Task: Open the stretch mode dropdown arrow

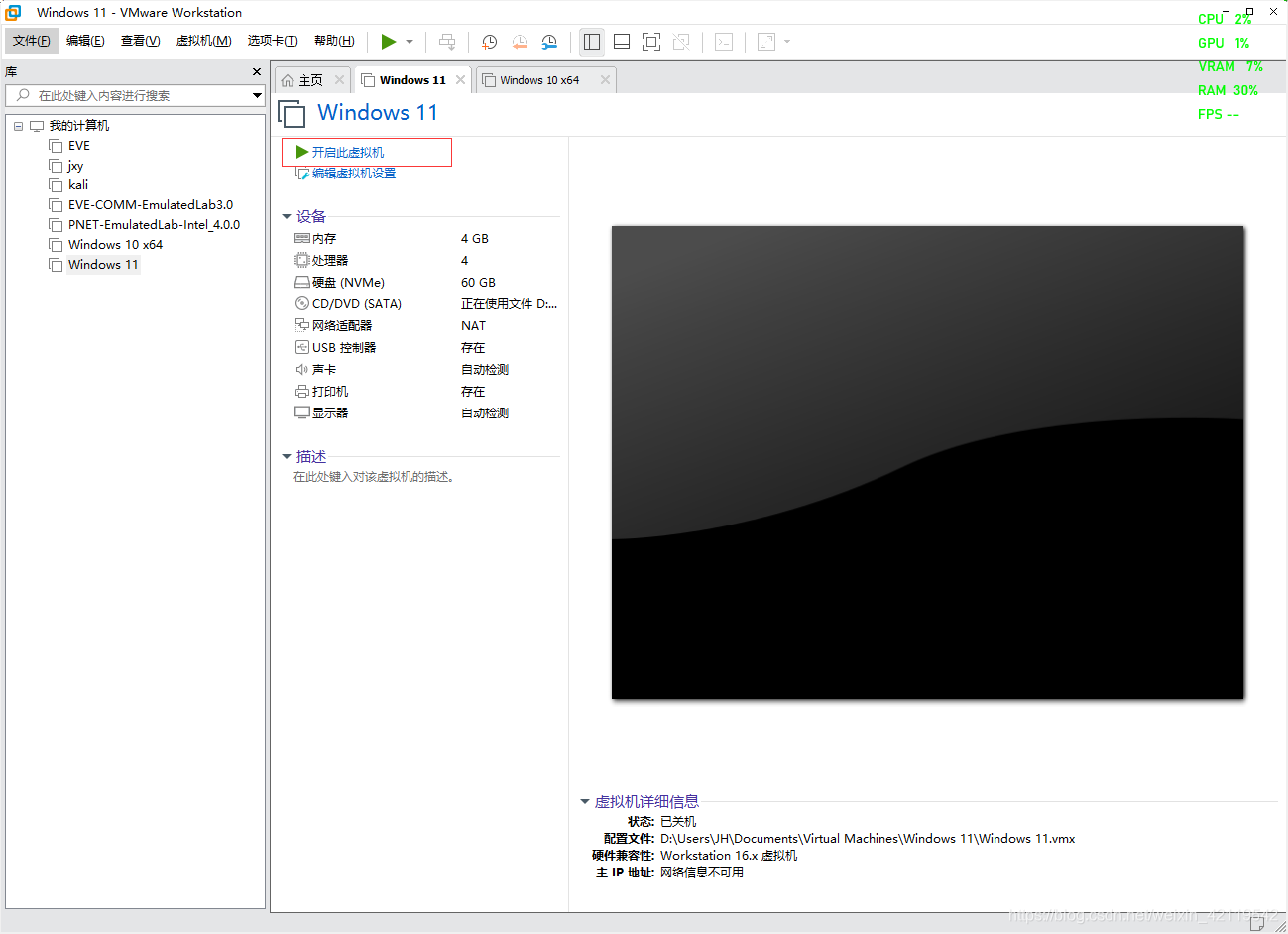Action: (x=787, y=42)
